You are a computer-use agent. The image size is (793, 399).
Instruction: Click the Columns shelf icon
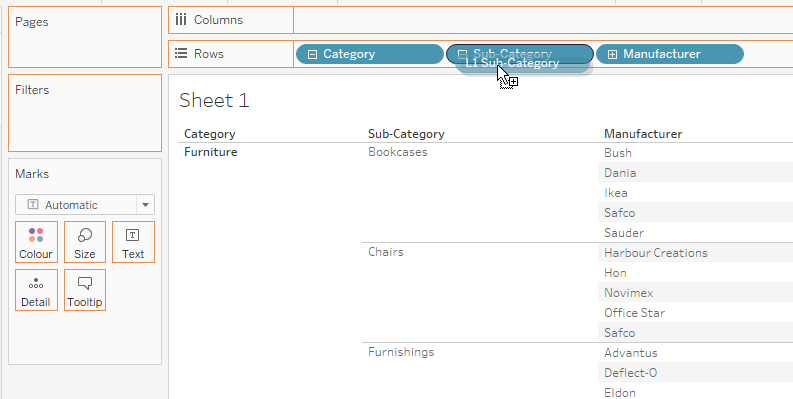(181, 20)
